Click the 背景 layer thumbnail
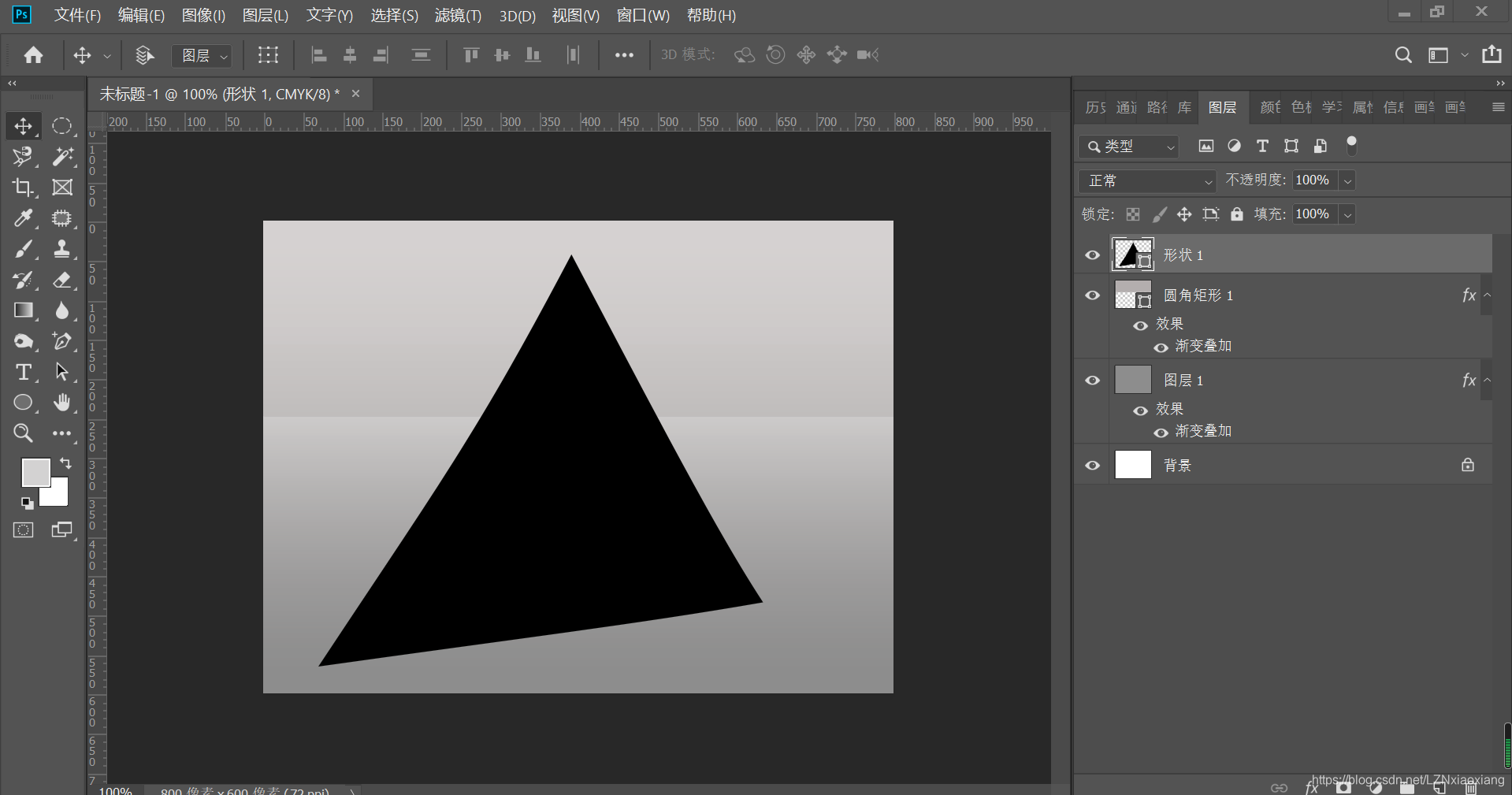The width and height of the screenshot is (1512, 795). (1133, 465)
